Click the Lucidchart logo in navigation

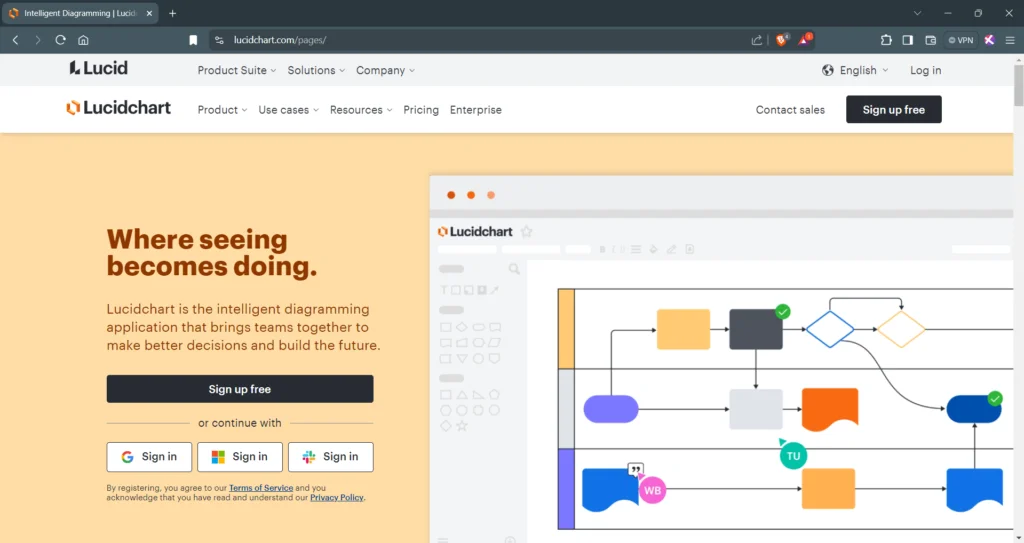(x=118, y=108)
